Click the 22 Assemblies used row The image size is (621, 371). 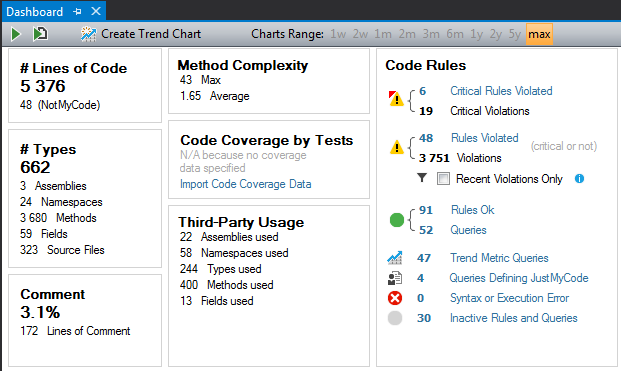coord(229,237)
